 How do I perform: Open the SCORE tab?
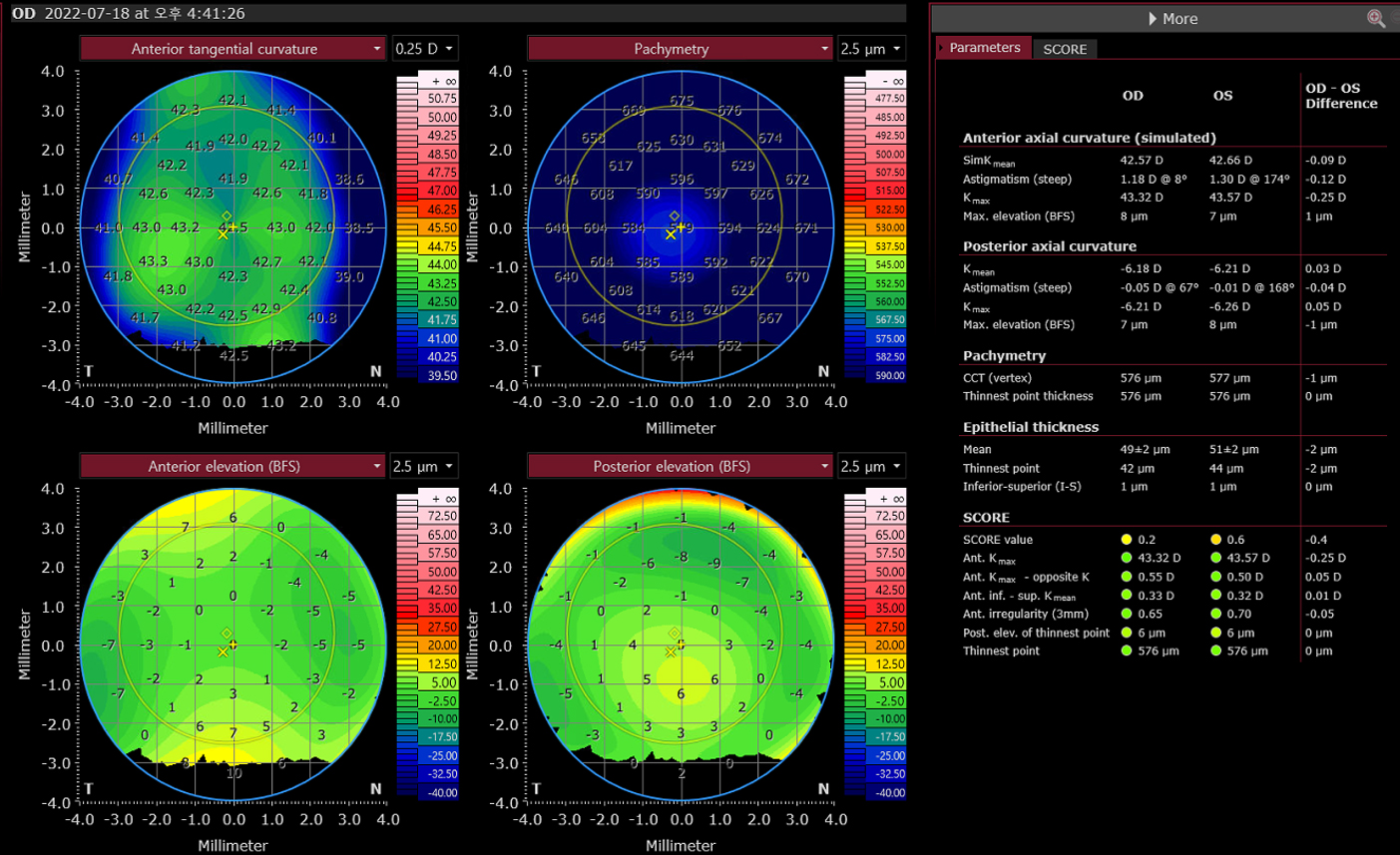tap(1065, 49)
